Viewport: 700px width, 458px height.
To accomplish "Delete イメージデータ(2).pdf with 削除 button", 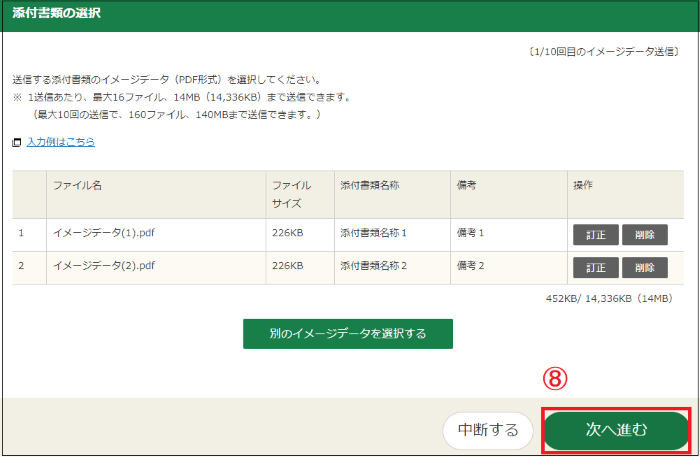I will (644, 268).
